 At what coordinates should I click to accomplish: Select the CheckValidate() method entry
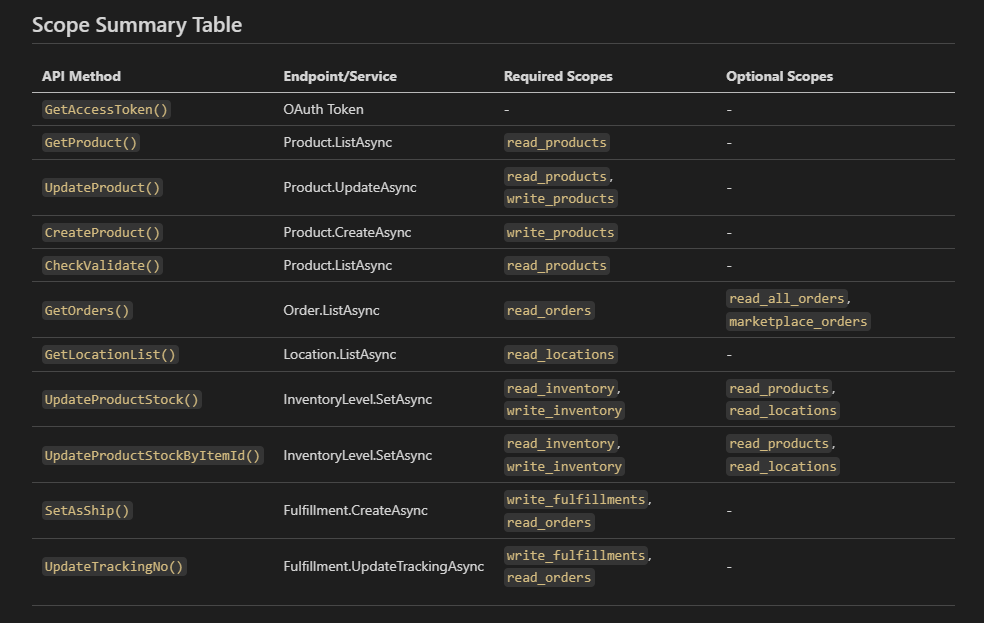pyautogui.click(x=102, y=265)
